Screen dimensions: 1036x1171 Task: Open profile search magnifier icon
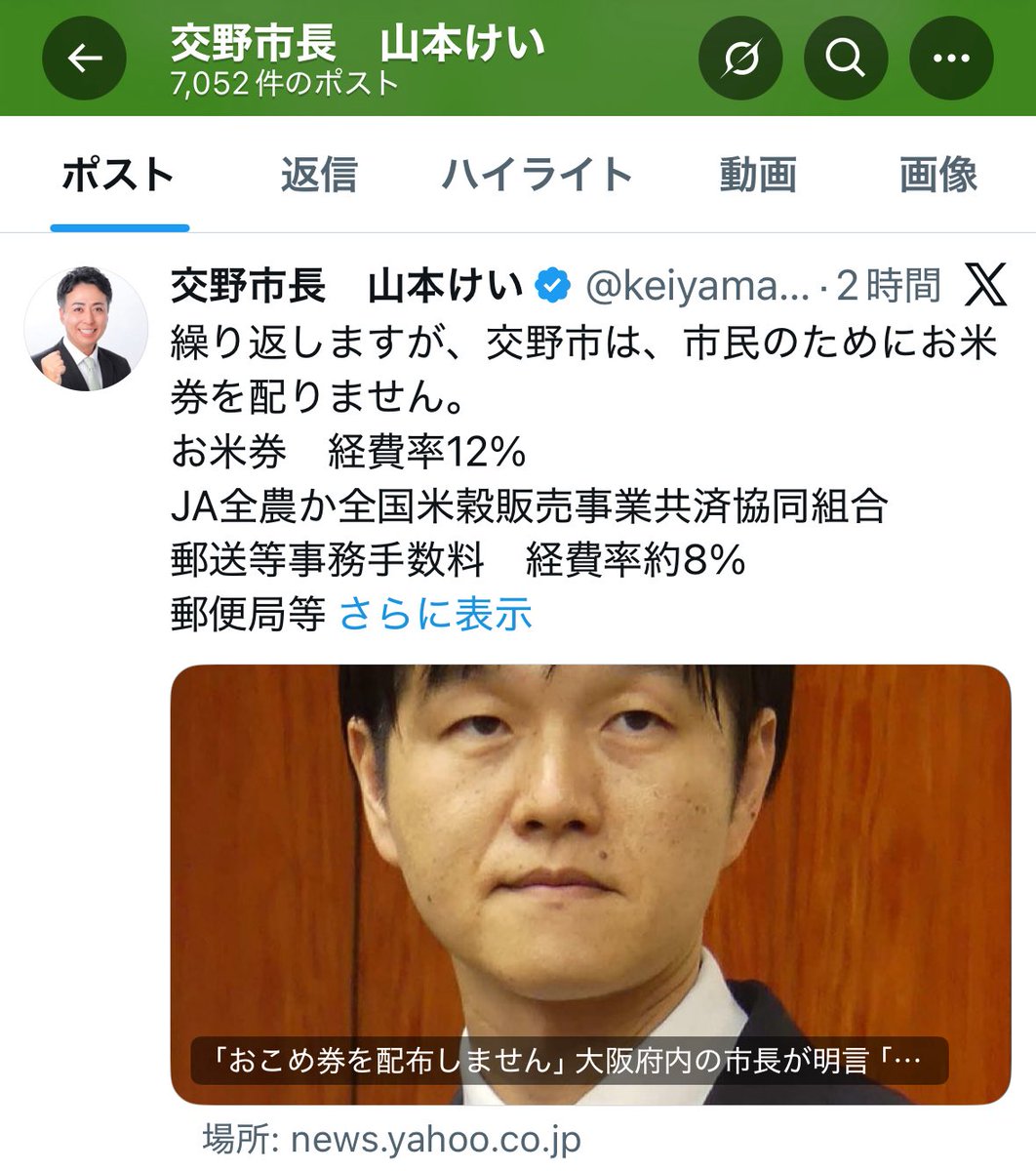coord(846,59)
